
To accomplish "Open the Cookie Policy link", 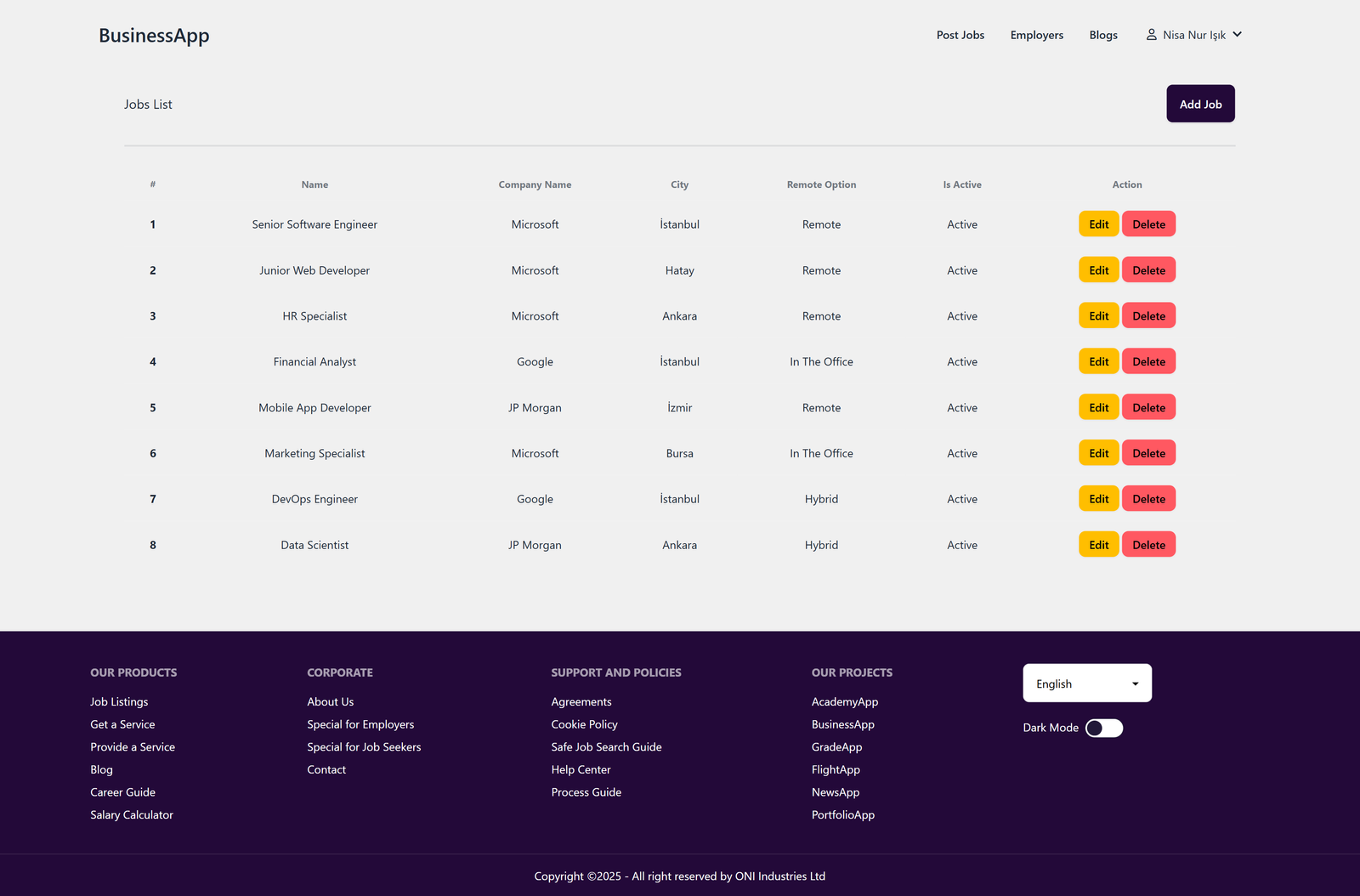I will pos(584,724).
